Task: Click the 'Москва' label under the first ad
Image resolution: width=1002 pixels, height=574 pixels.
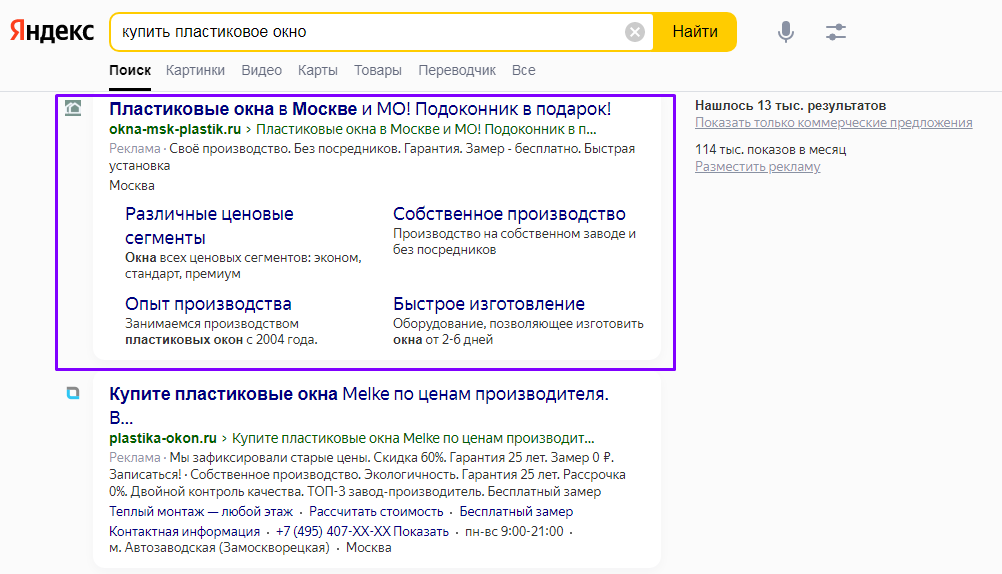Action: (x=132, y=185)
